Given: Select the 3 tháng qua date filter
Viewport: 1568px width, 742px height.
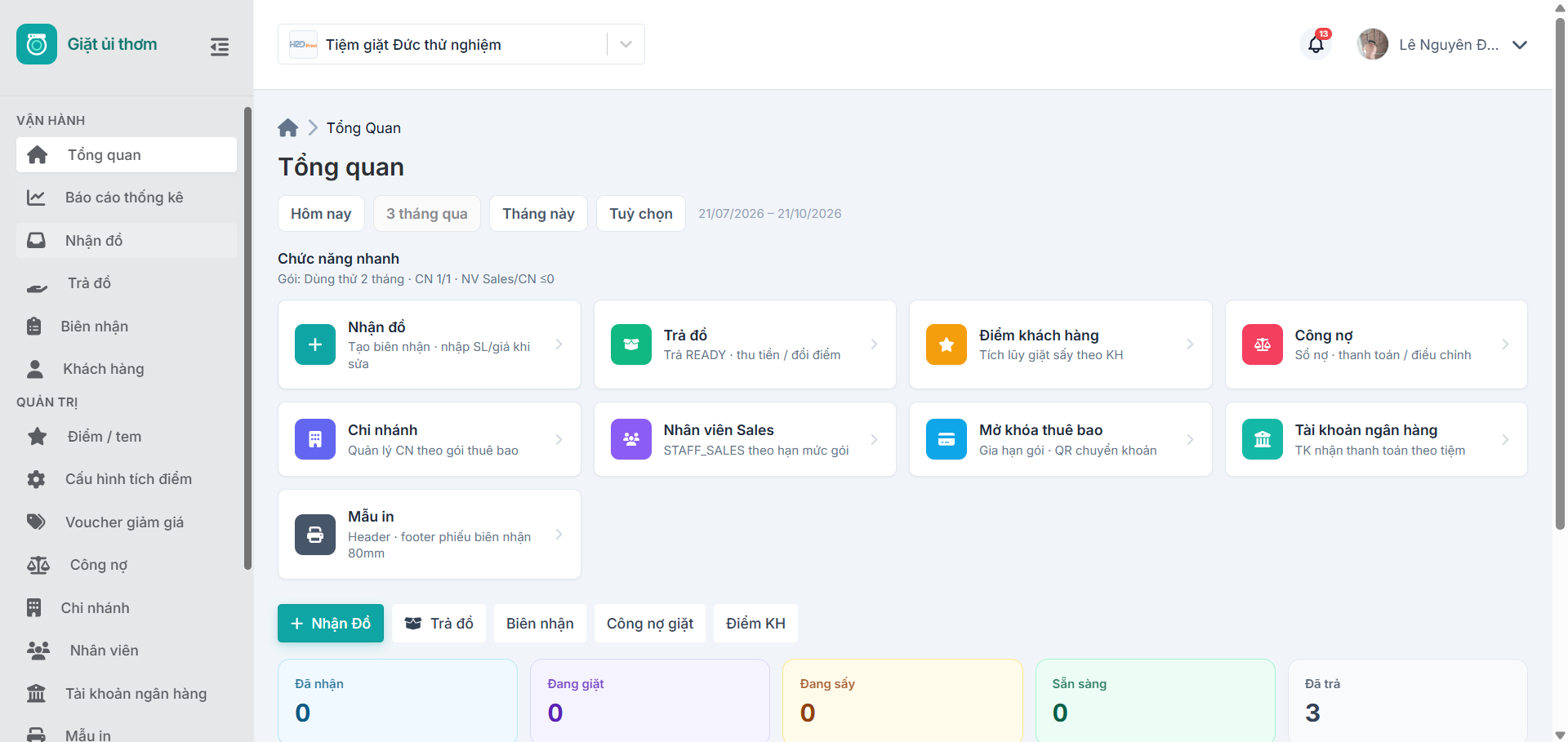Looking at the screenshot, I should pyautogui.click(x=427, y=213).
